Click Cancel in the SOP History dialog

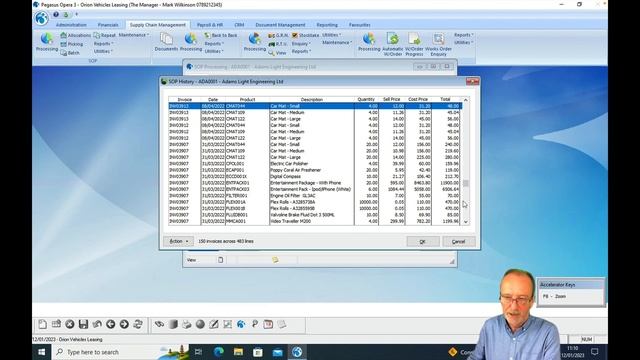tap(459, 242)
